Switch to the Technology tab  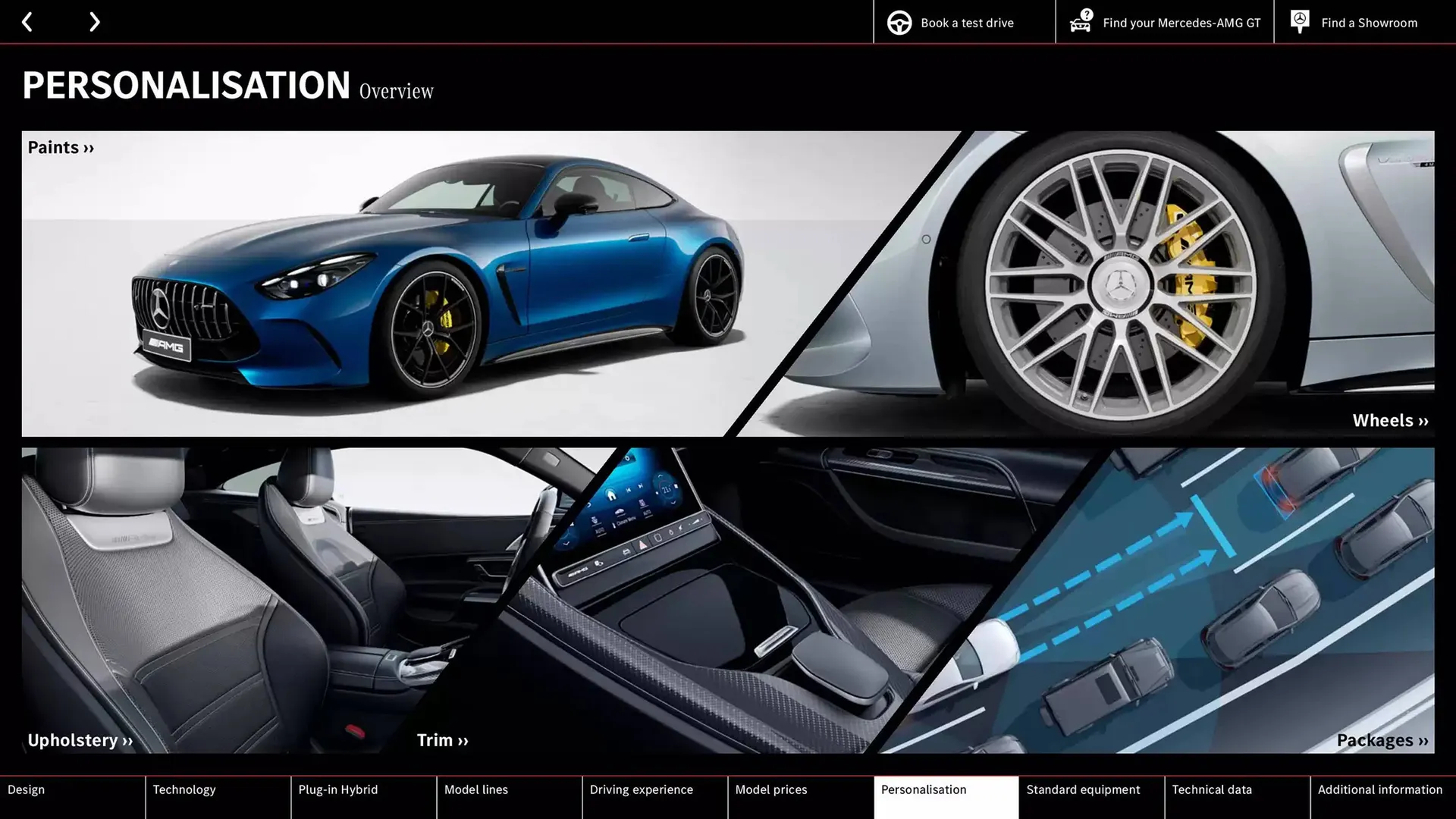(x=218, y=797)
